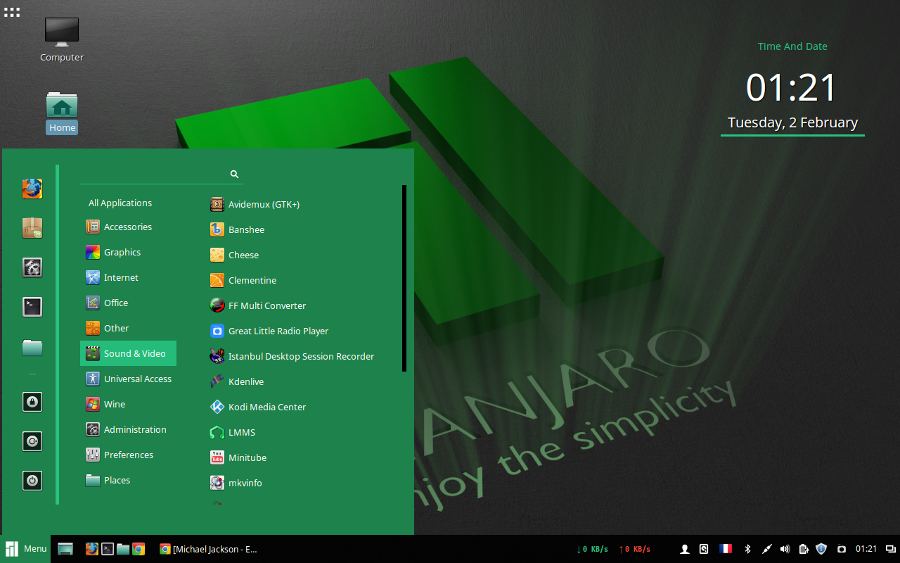Screen dimensions: 900x563
Task: Click the Quit power icon in menu
Action: (32, 481)
